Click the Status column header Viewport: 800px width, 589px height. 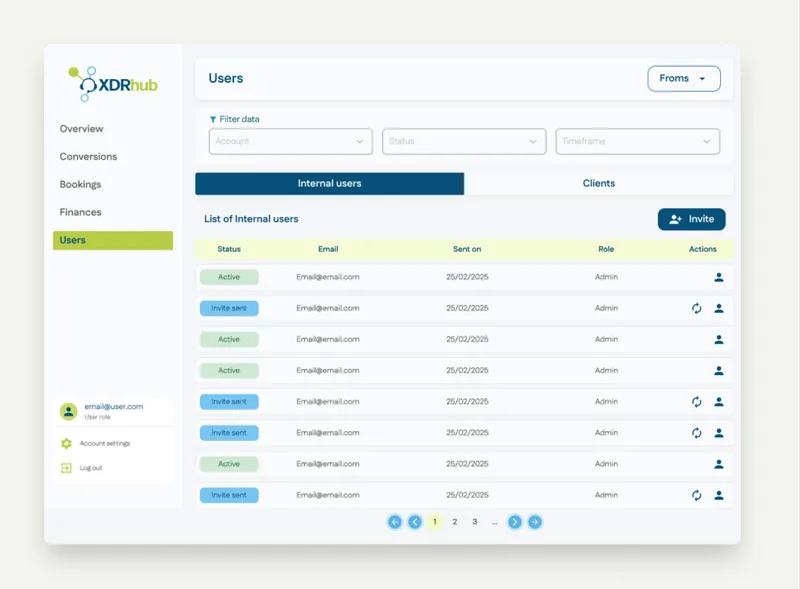(229, 249)
